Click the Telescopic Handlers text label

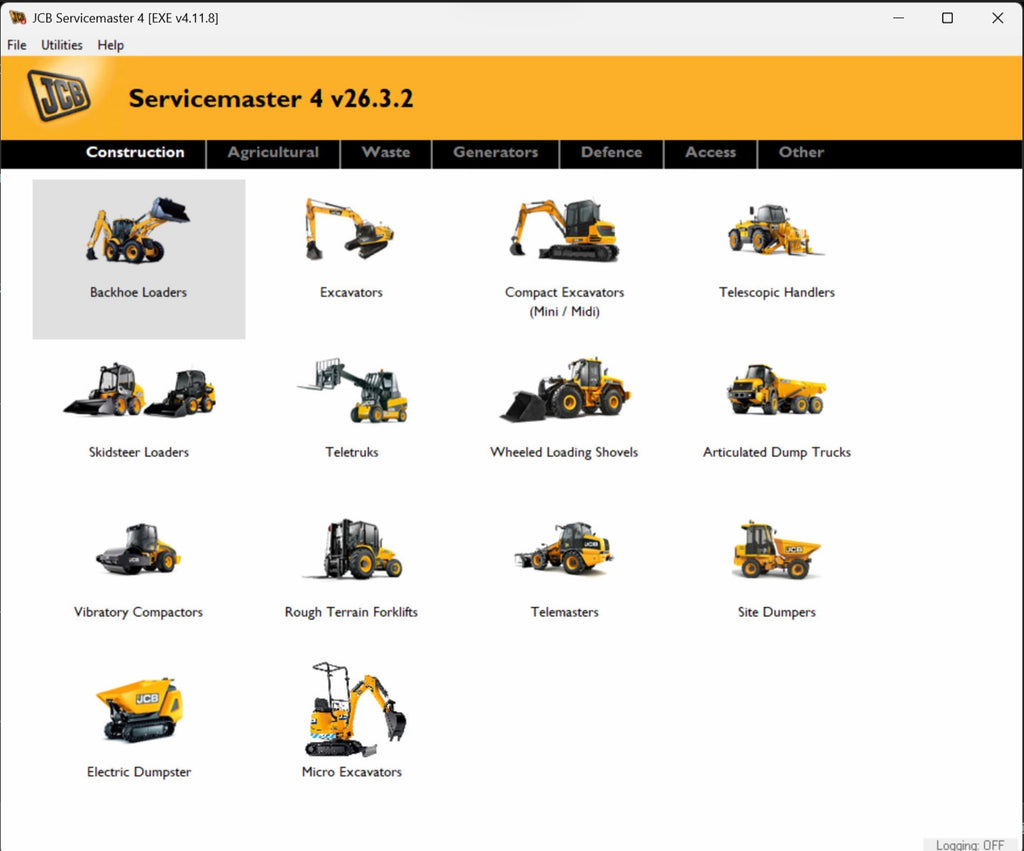point(776,293)
